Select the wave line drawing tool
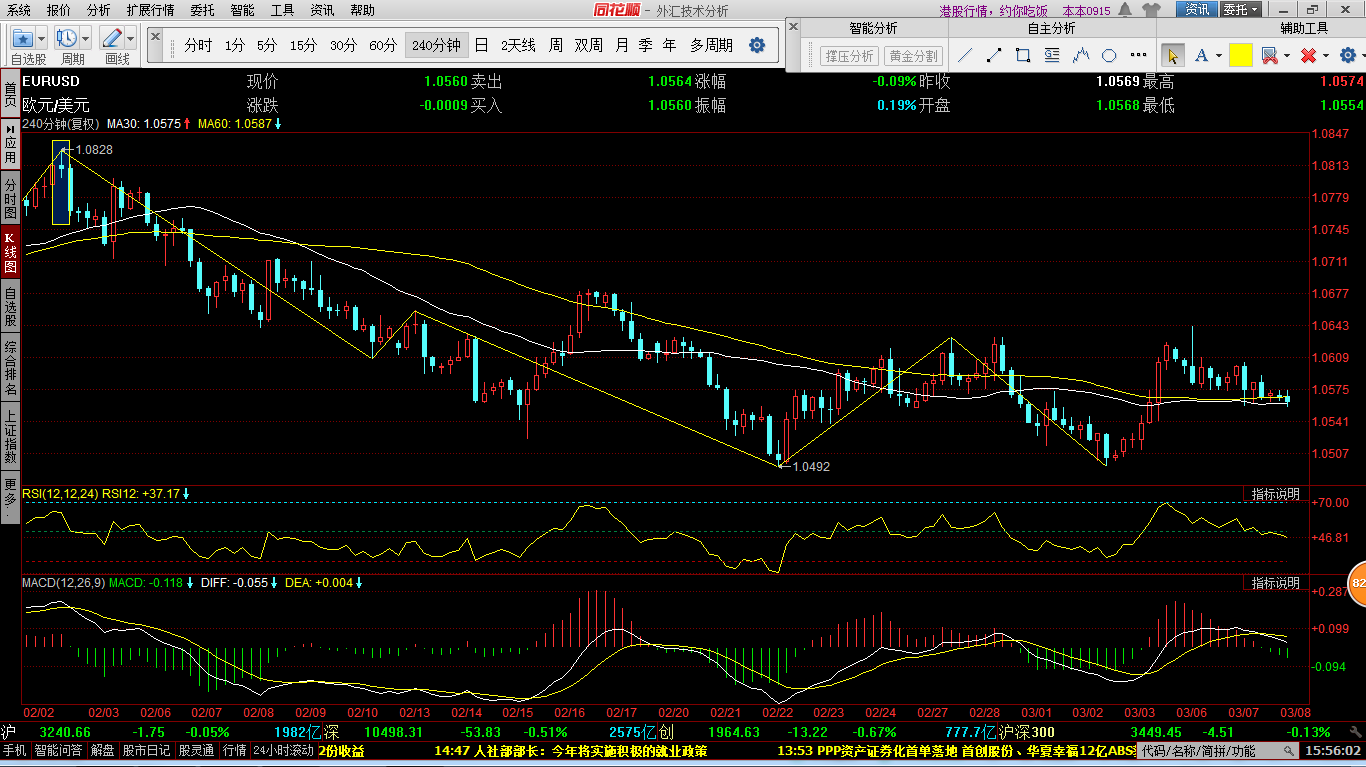Viewport: 1366px width, 767px height. click(x=1081, y=55)
